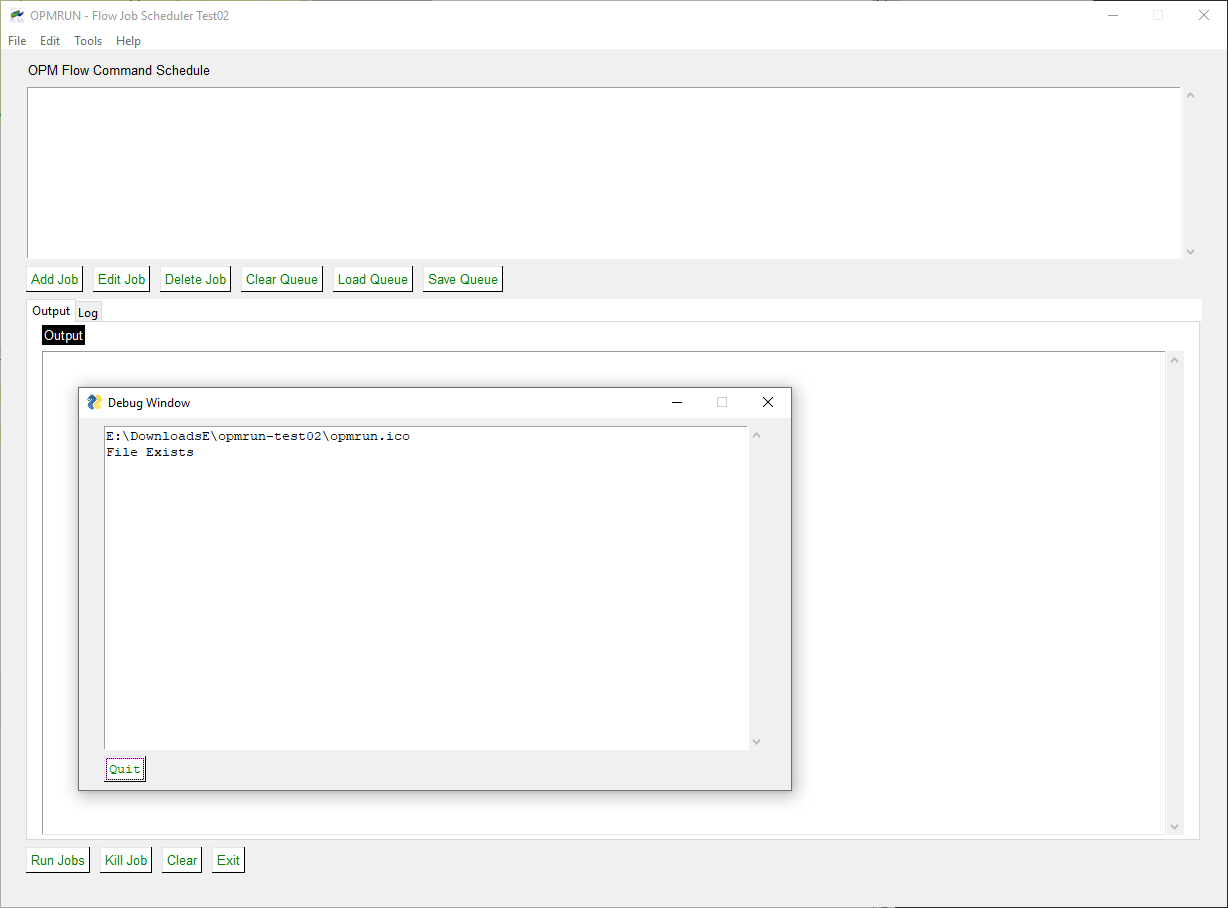Save the current queue

coord(463,279)
